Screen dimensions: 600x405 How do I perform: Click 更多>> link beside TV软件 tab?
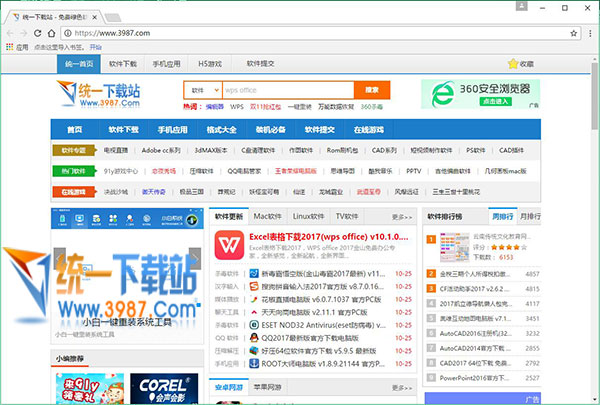[402, 217]
